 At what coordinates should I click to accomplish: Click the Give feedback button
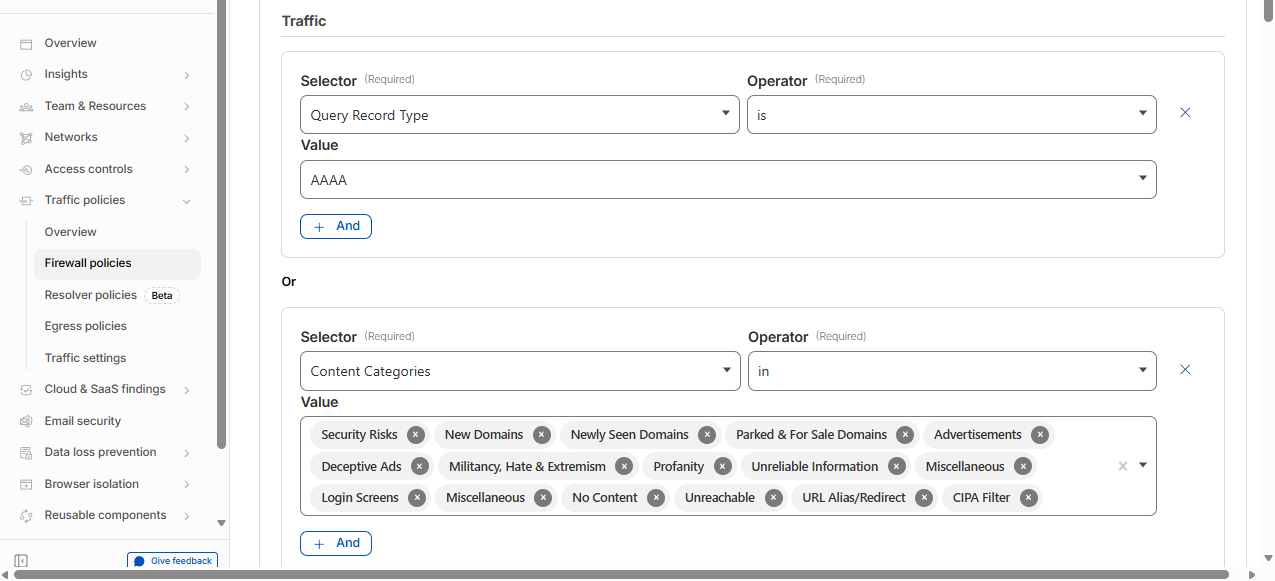point(173,561)
